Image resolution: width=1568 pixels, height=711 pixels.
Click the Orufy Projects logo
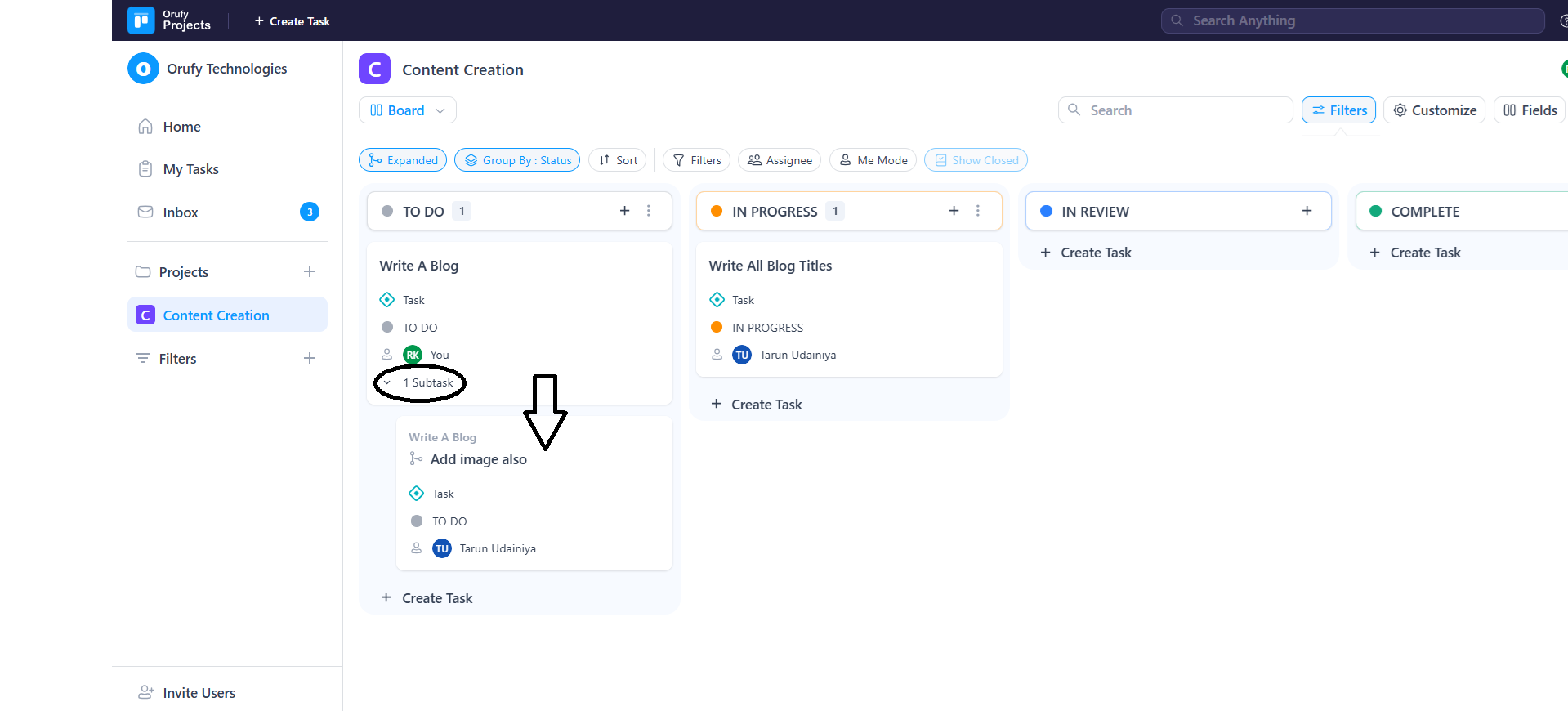click(x=141, y=20)
